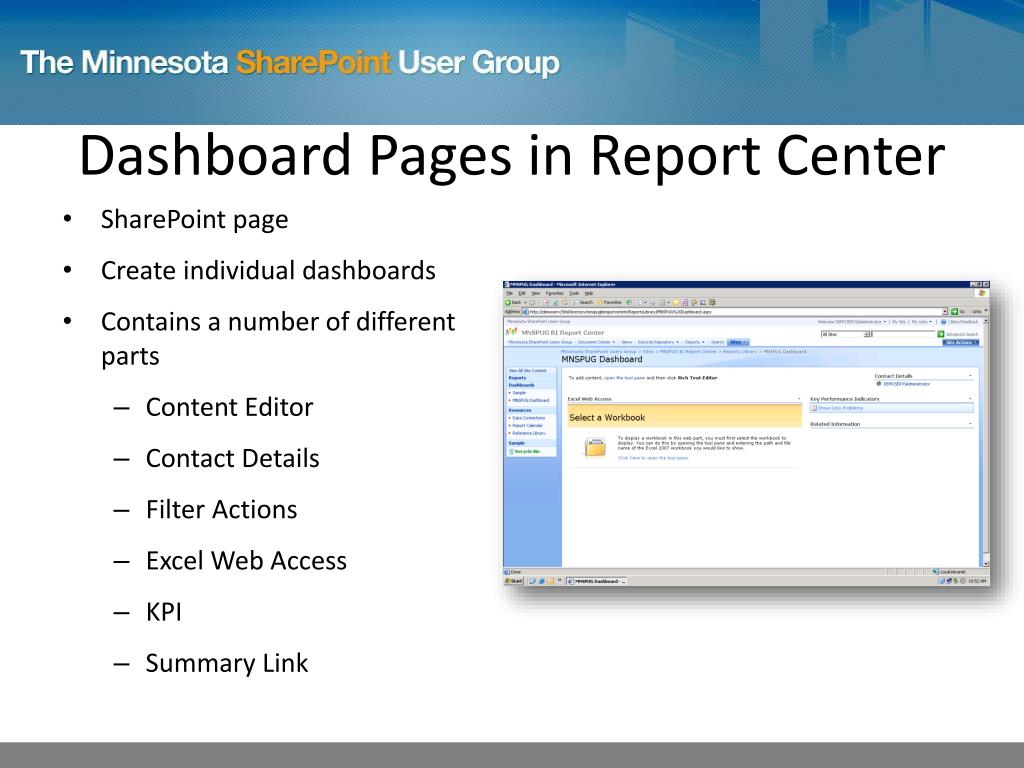Click the contact administrator name link
The height and width of the screenshot is (768, 1024).
coord(906,384)
